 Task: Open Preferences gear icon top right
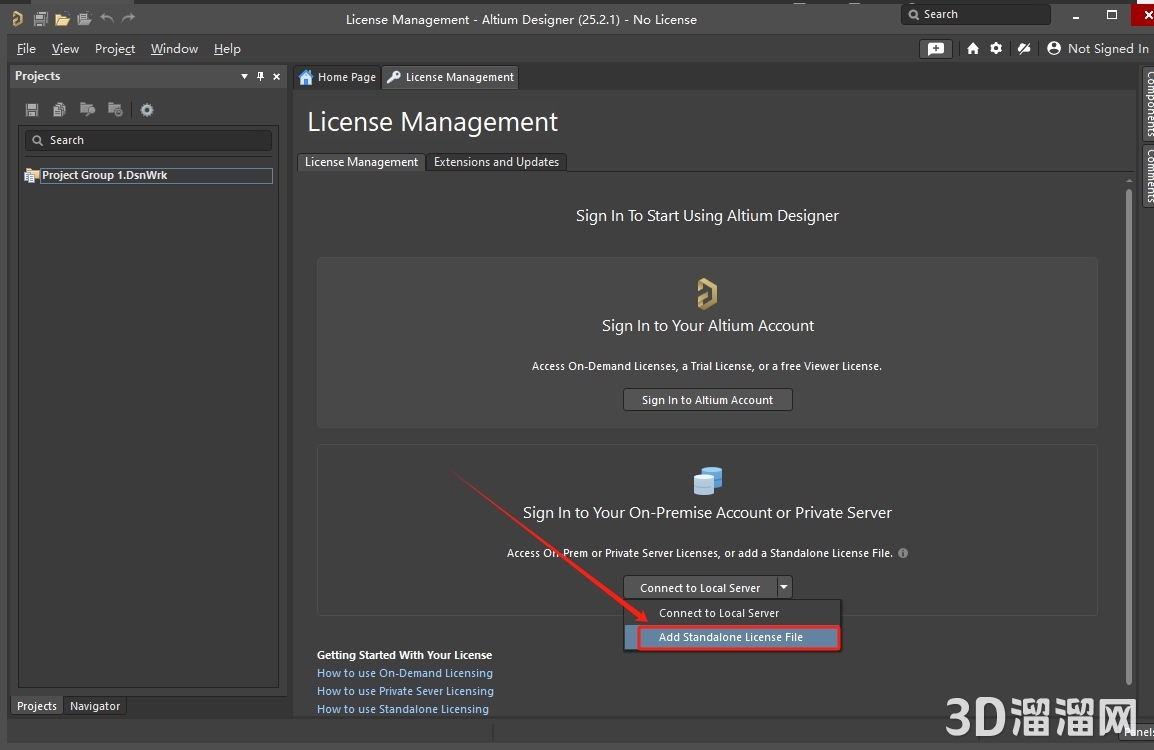point(997,49)
